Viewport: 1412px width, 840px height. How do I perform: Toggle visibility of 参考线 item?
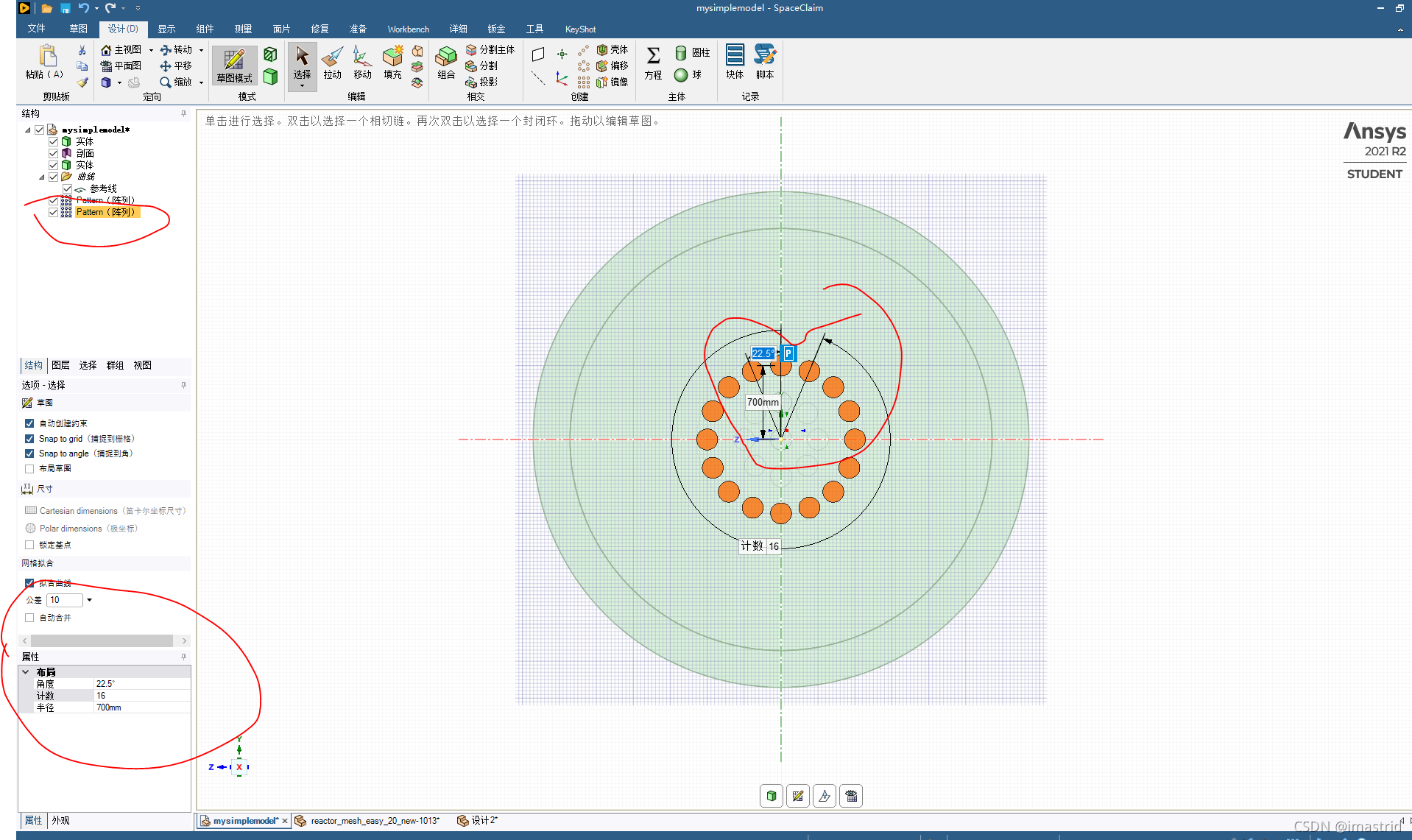pos(68,188)
